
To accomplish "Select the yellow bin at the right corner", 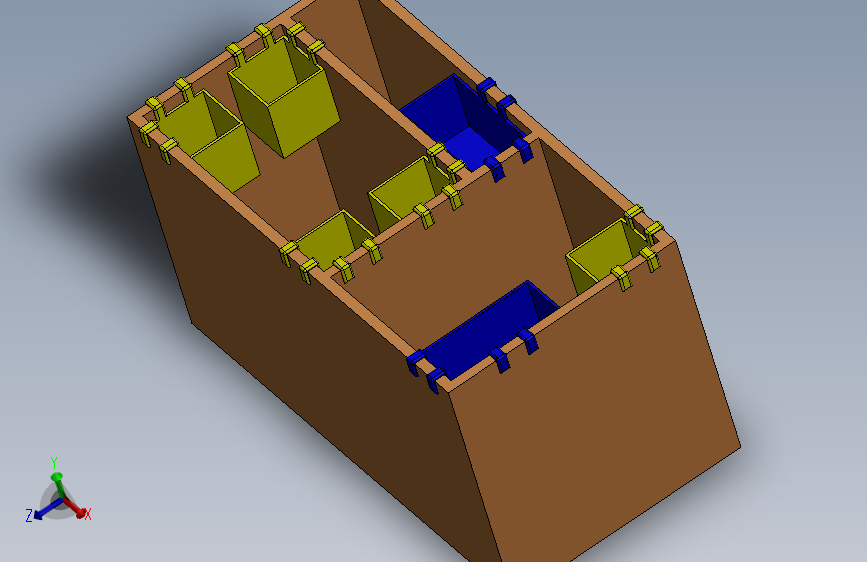I will tap(608, 256).
